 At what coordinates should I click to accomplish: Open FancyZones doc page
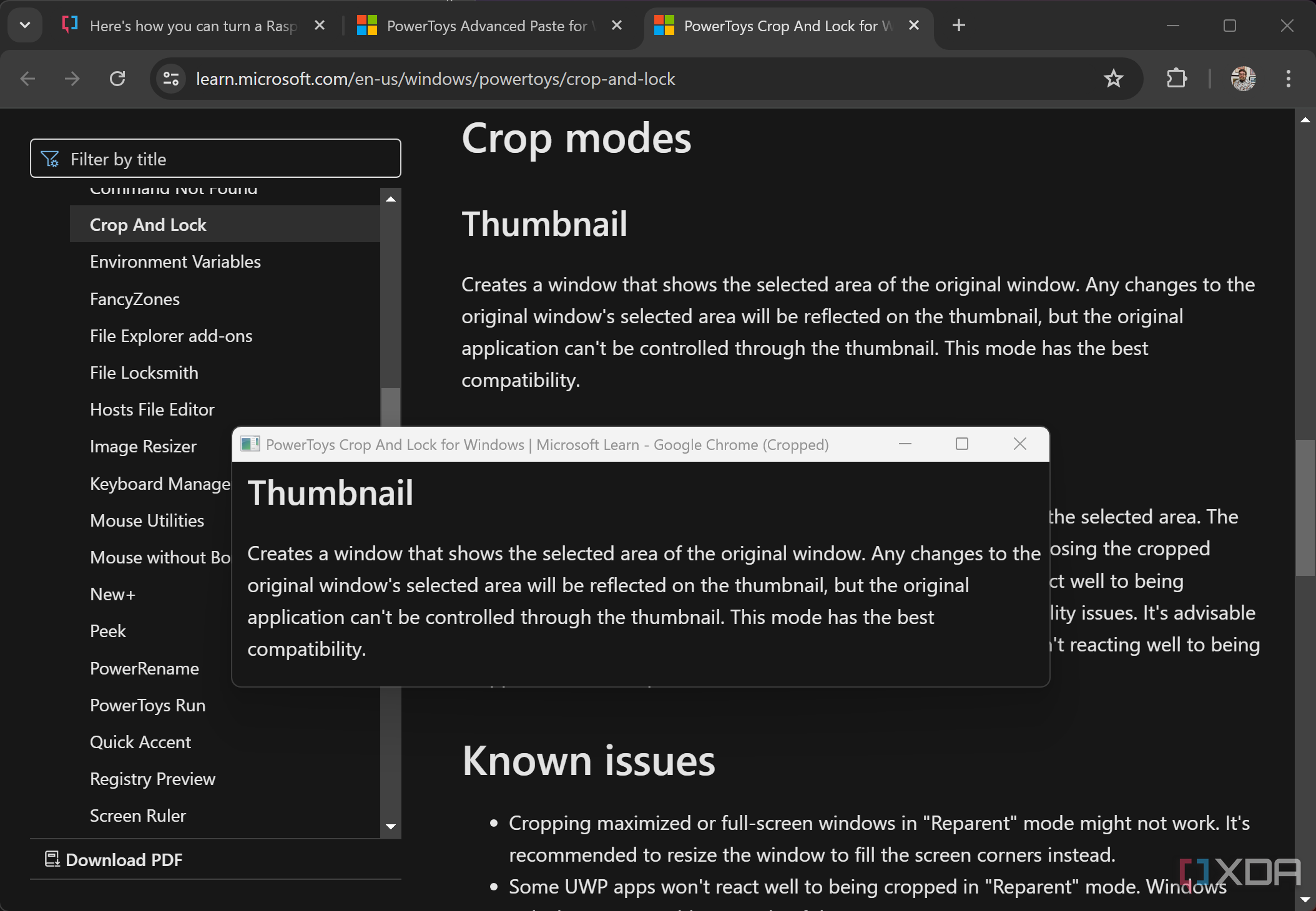(135, 299)
